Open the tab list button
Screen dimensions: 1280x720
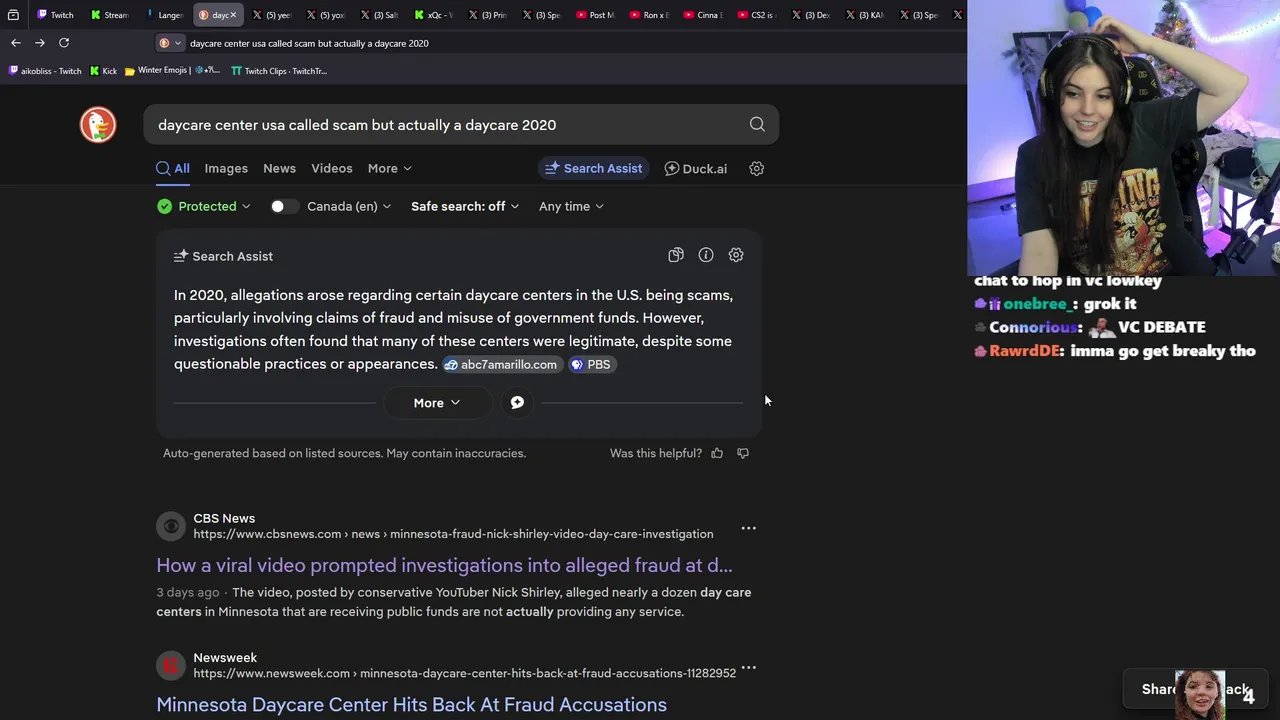(x=14, y=15)
